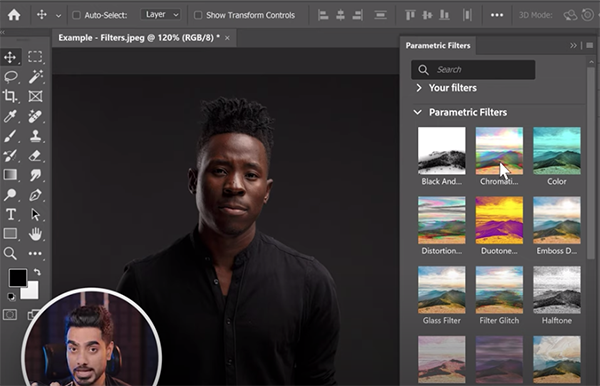Select the Rectangle shape tool
The height and width of the screenshot is (386, 600).
tap(10, 233)
